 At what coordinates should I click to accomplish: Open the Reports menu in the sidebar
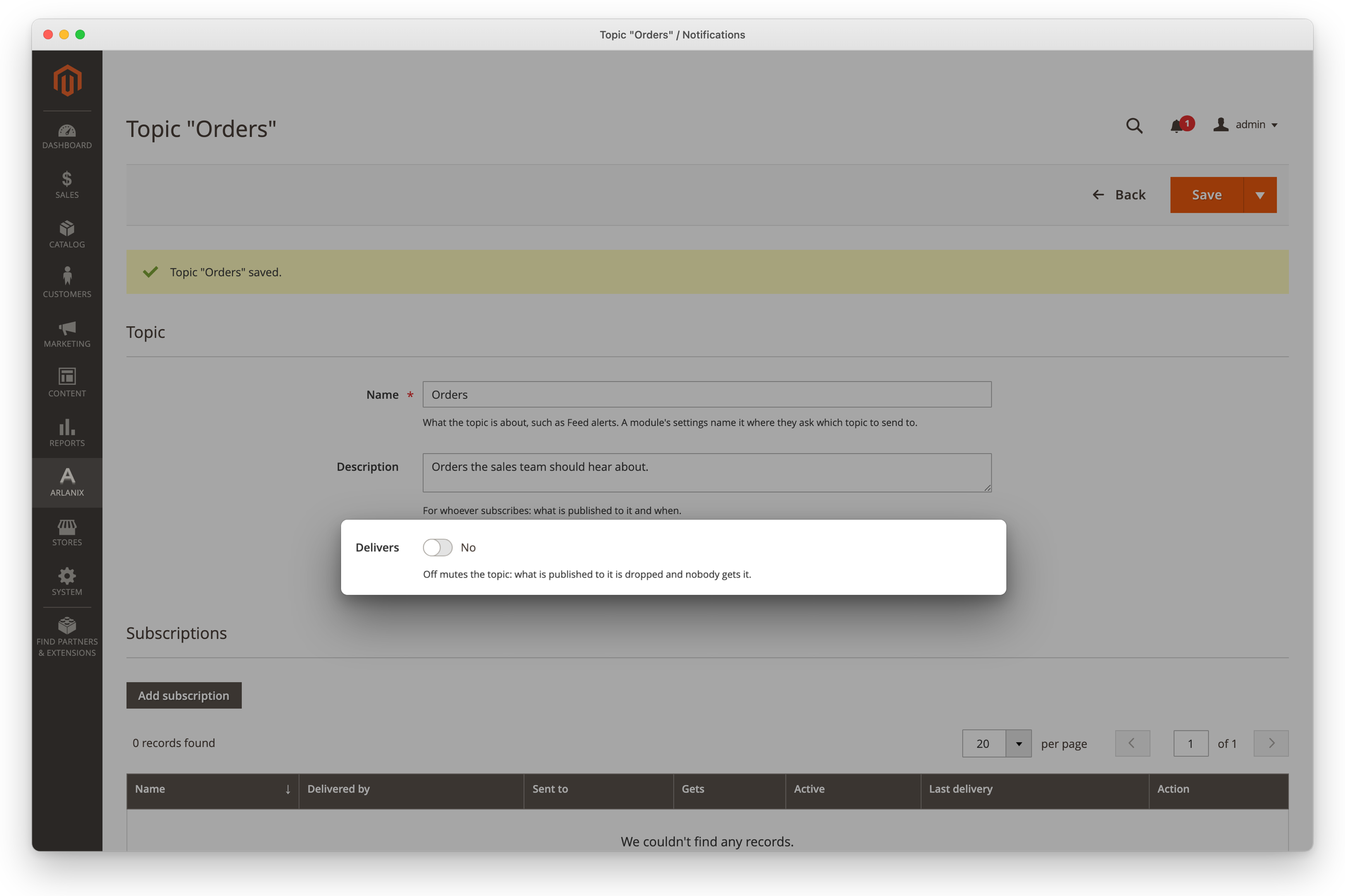coord(67,434)
